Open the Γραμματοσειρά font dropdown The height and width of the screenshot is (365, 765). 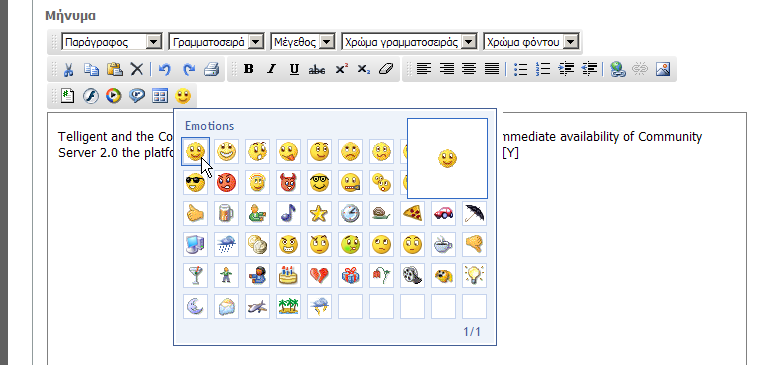(x=216, y=42)
